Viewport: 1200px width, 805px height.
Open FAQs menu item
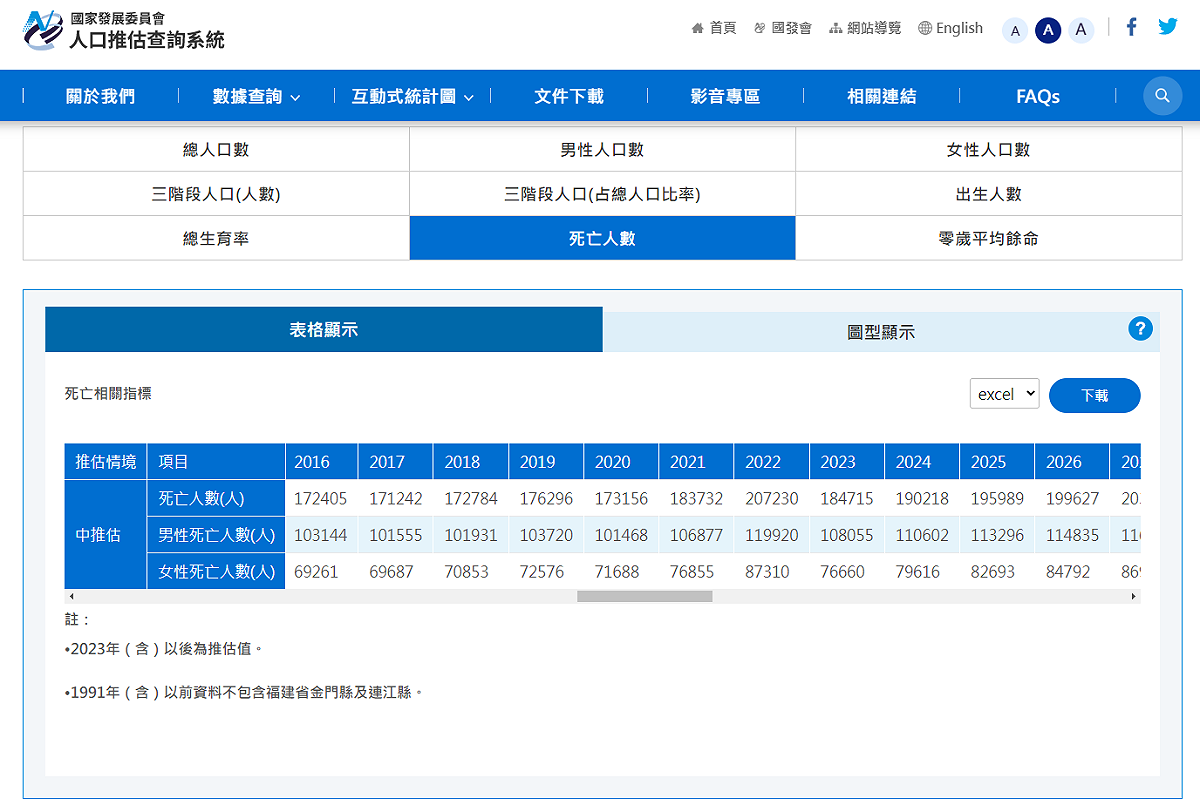pyautogui.click(x=1038, y=96)
